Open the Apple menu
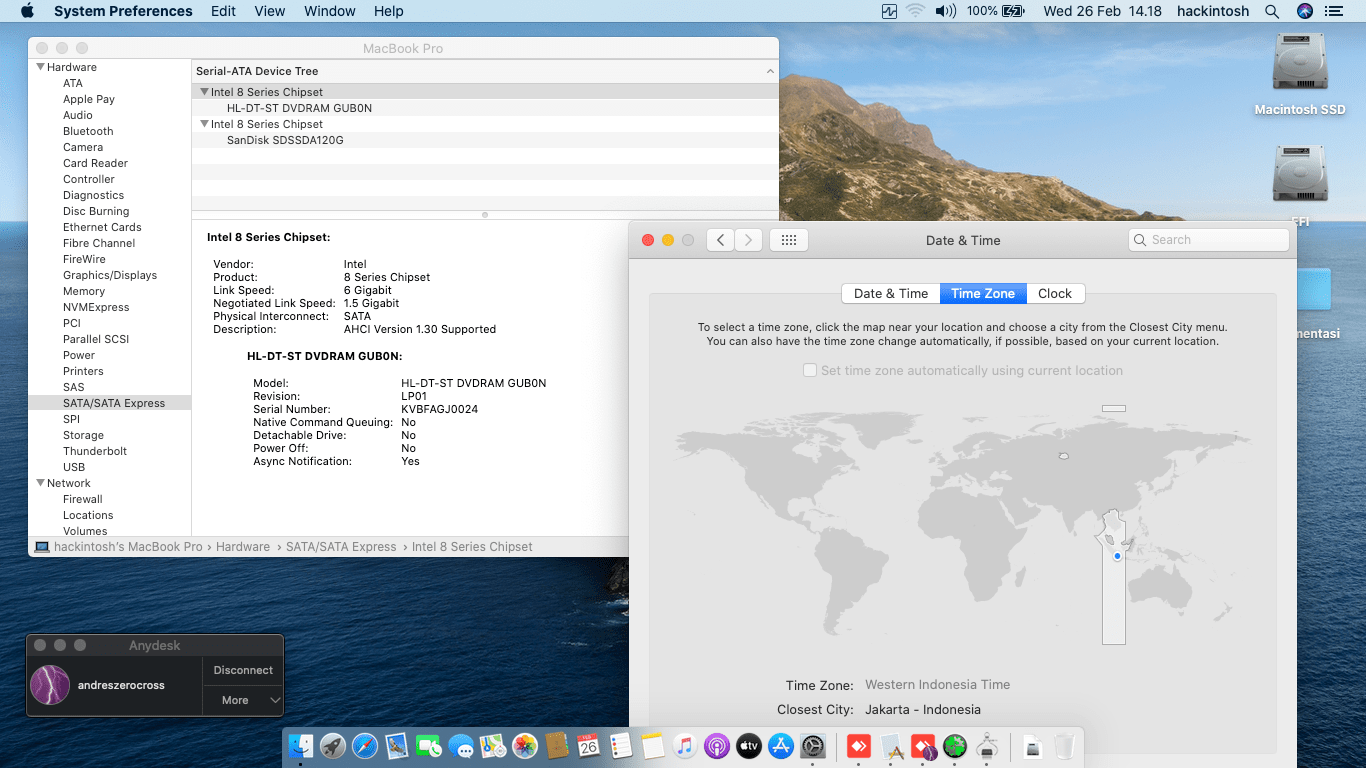This screenshot has height=768, width=1366. [27, 11]
